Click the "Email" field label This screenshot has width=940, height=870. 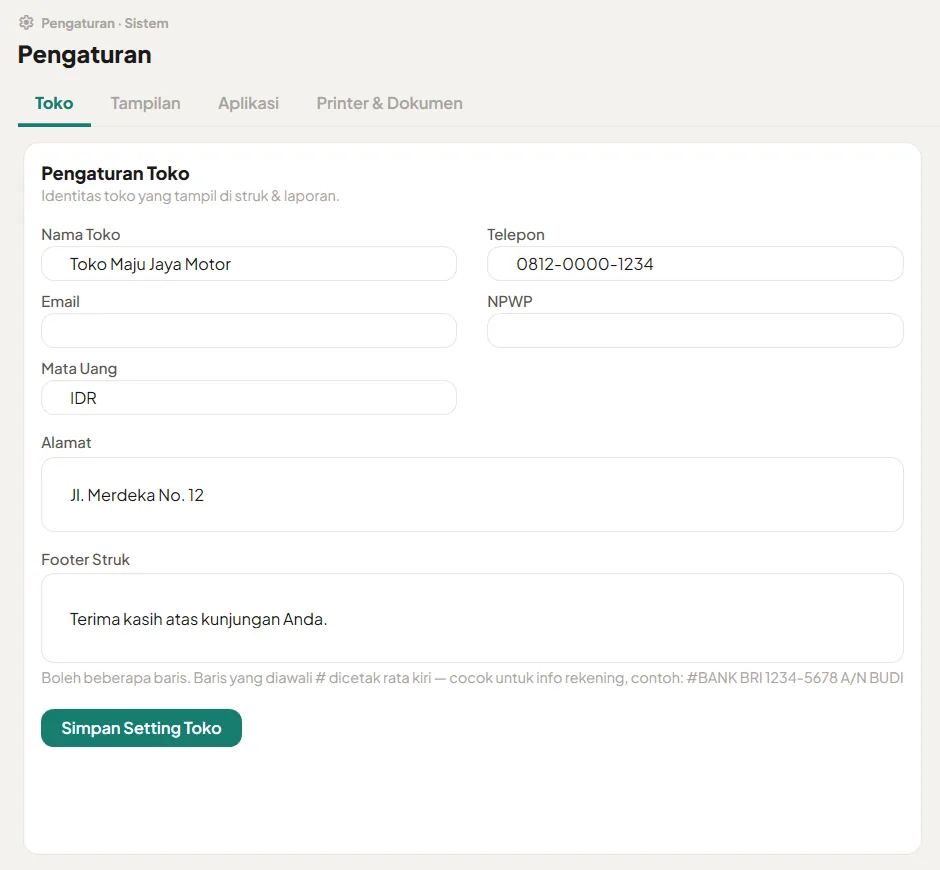[x=61, y=302]
